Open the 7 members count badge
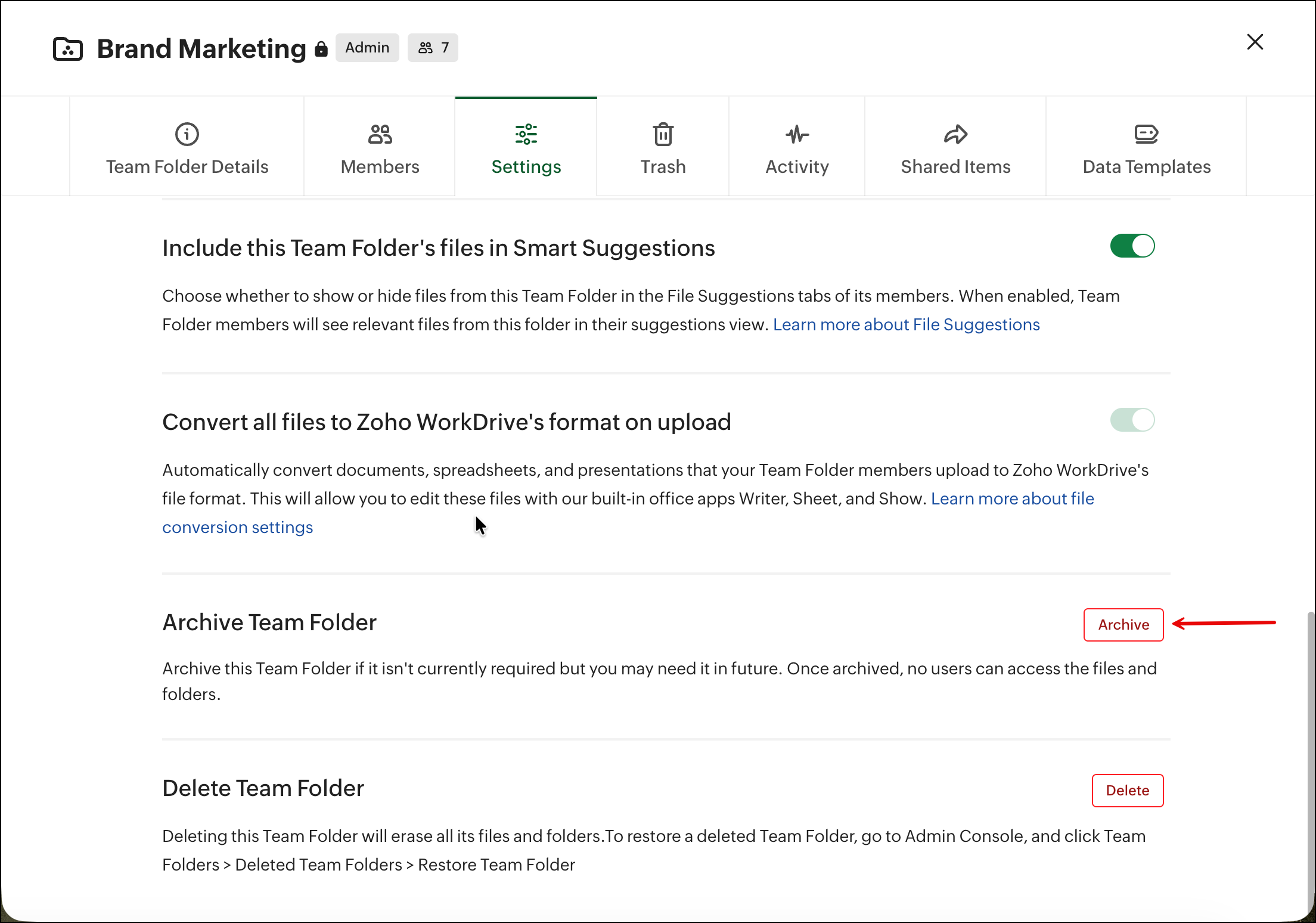Image resolution: width=1316 pixels, height=923 pixels. (433, 48)
